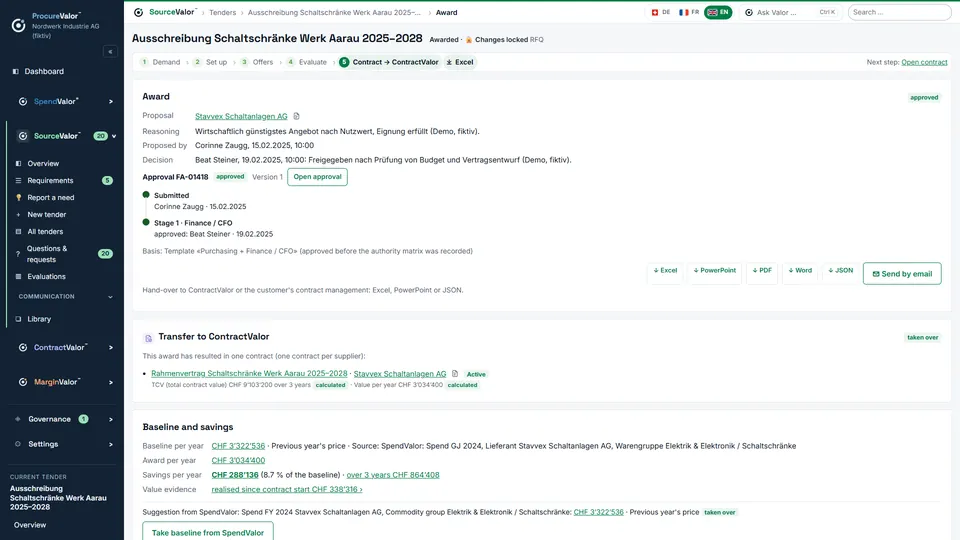This screenshot has width=960, height=540.
Task: Click the taken over badge in Transfer section
Action: point(923,337)
